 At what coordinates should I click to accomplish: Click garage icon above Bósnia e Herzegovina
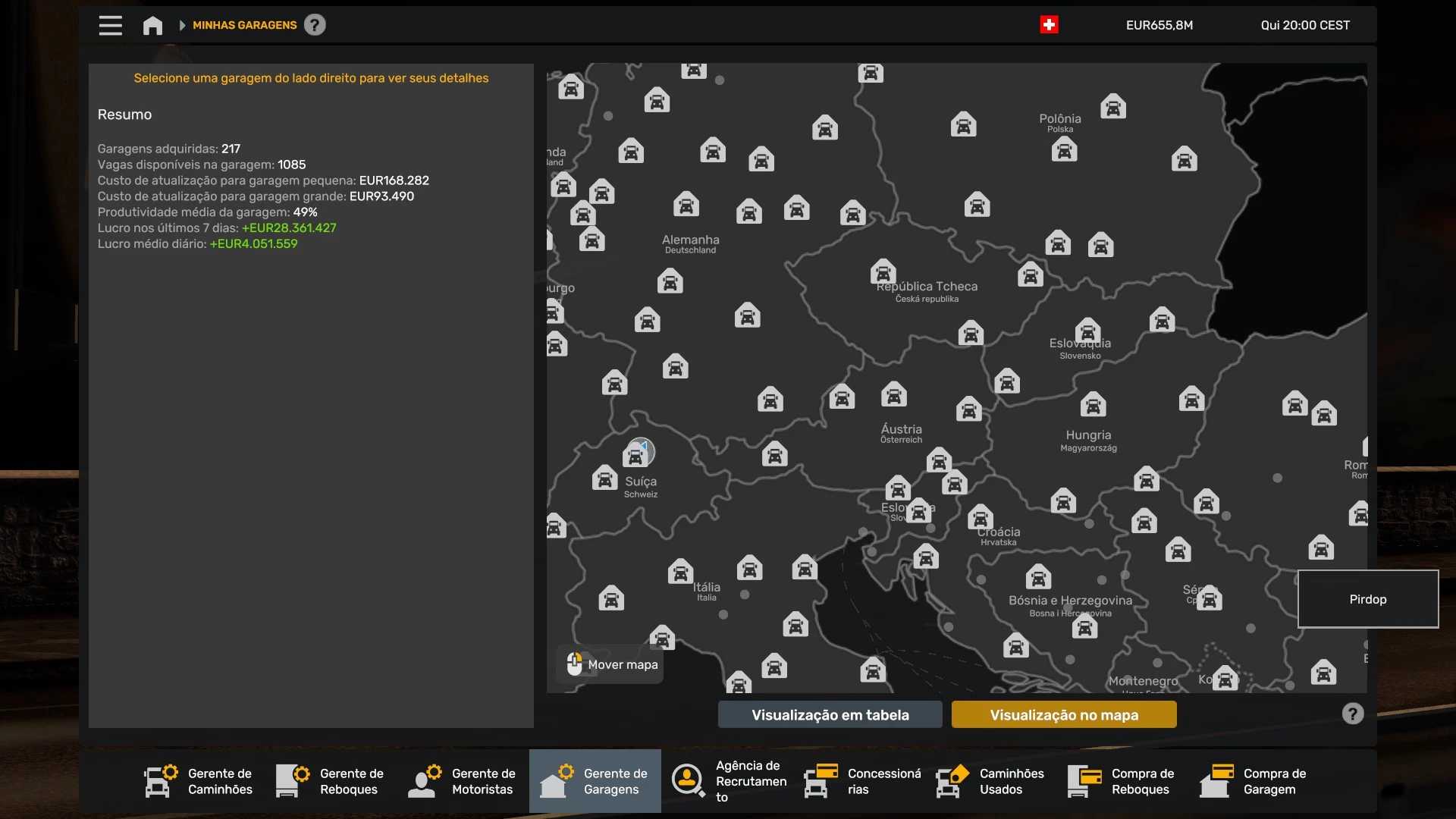(1038, 577)
